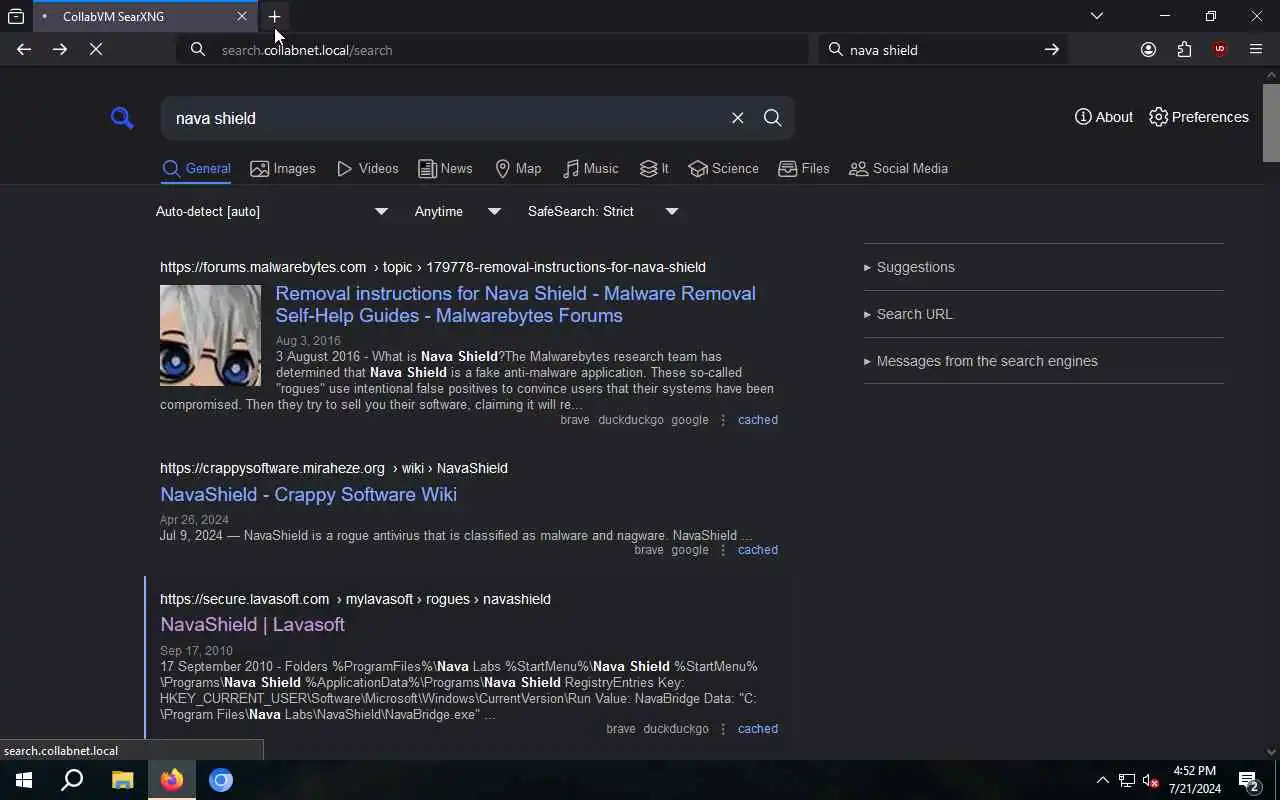Select the CollabVM SearXNG tab
This screenshot has width=1280, height=800.
pos(145,16)
